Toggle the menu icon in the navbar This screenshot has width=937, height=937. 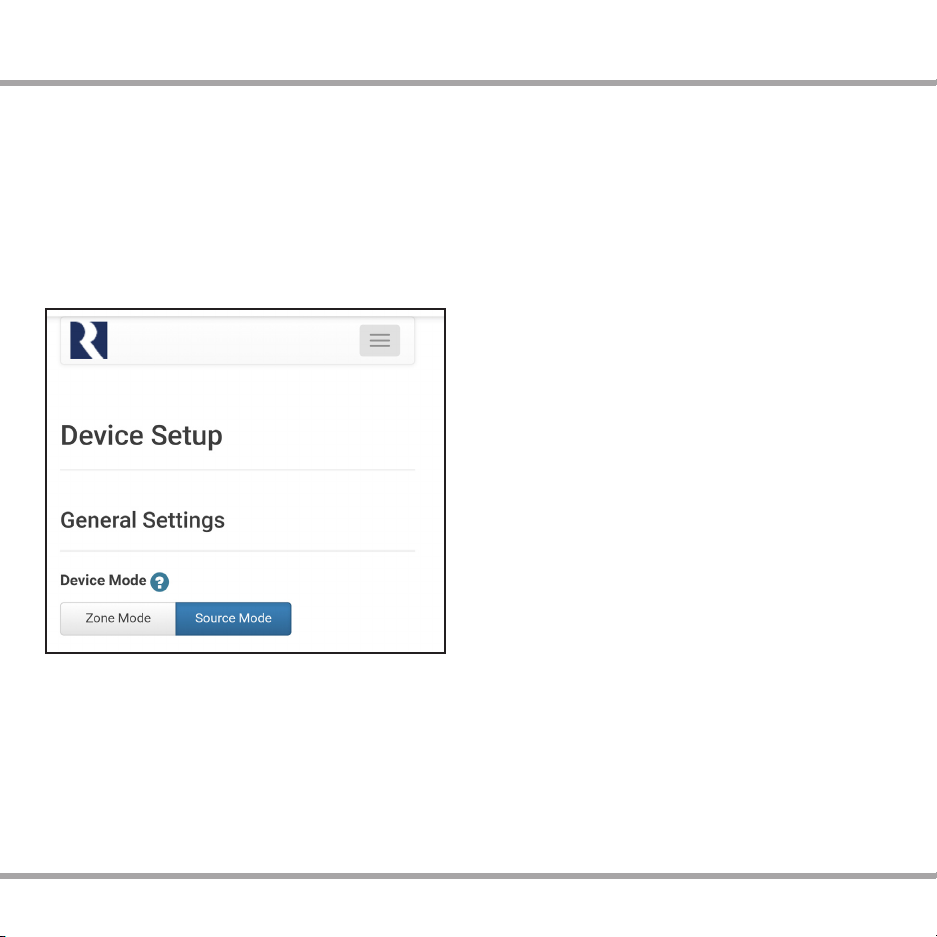point(379,341)
